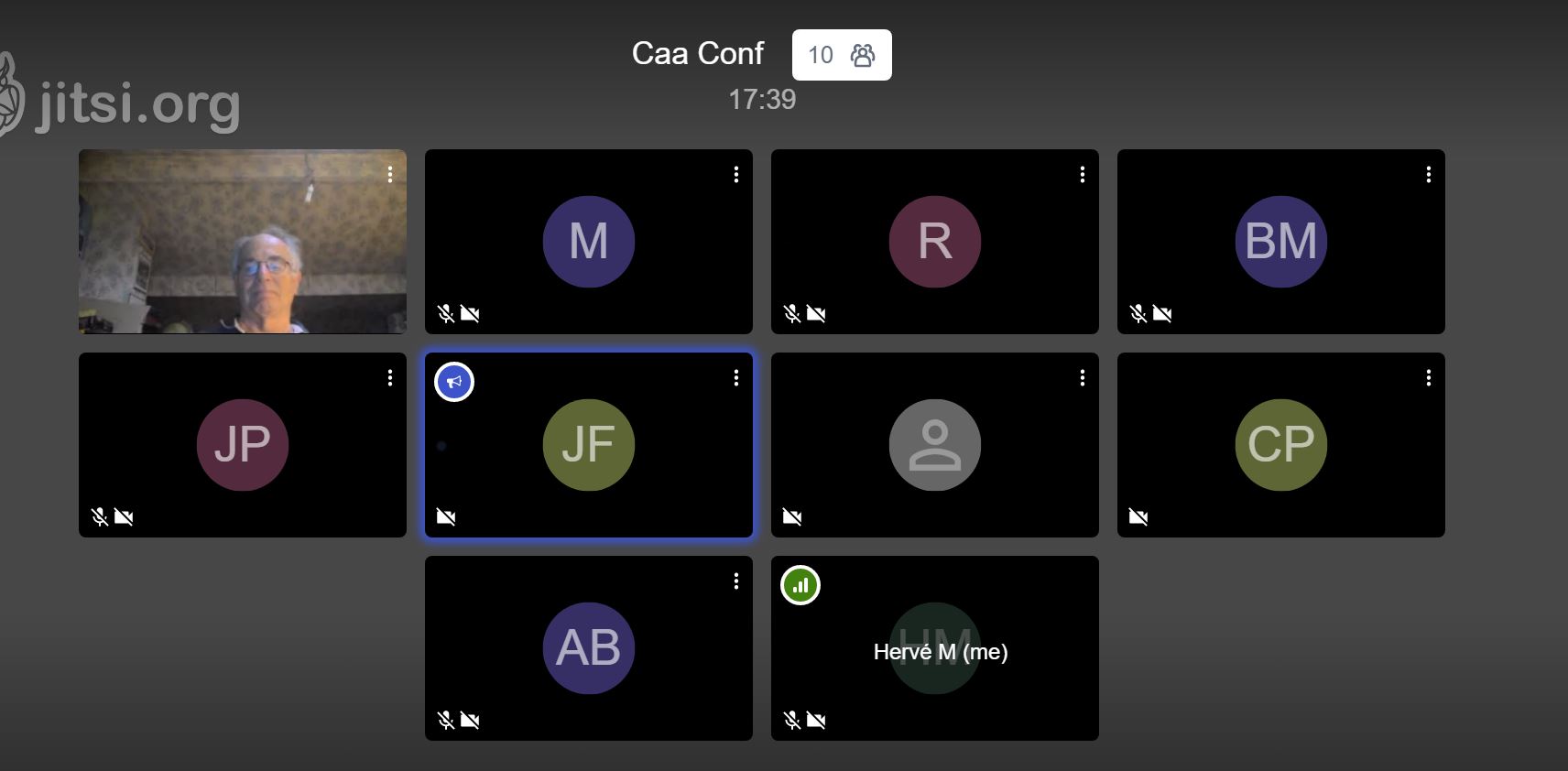The image size is (1568, 771).
Task: Click the 17:39 conference timer
Action: pyautogui.click(x=762, y=99)
